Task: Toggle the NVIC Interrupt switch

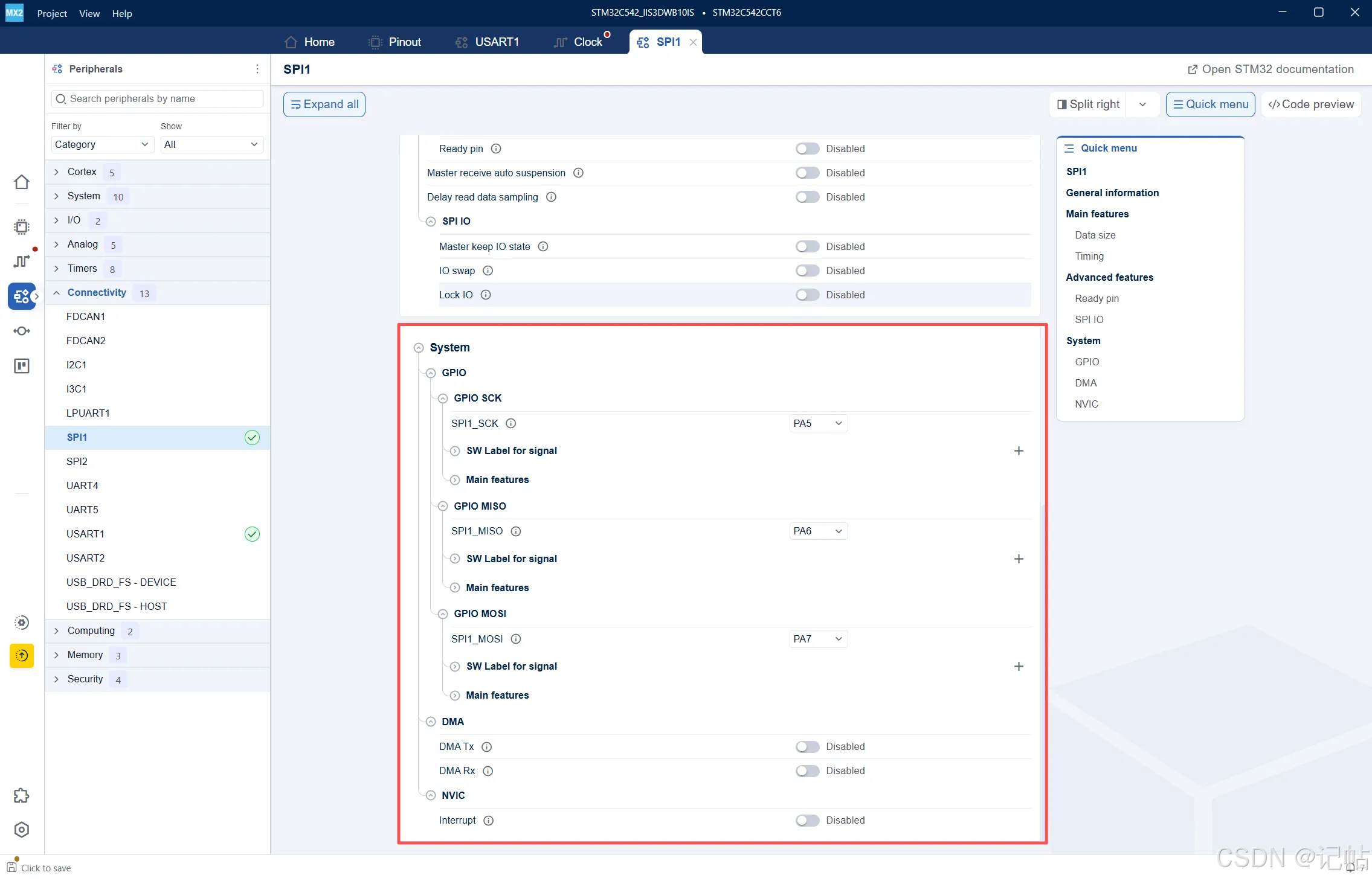Action: click(807, 821)
